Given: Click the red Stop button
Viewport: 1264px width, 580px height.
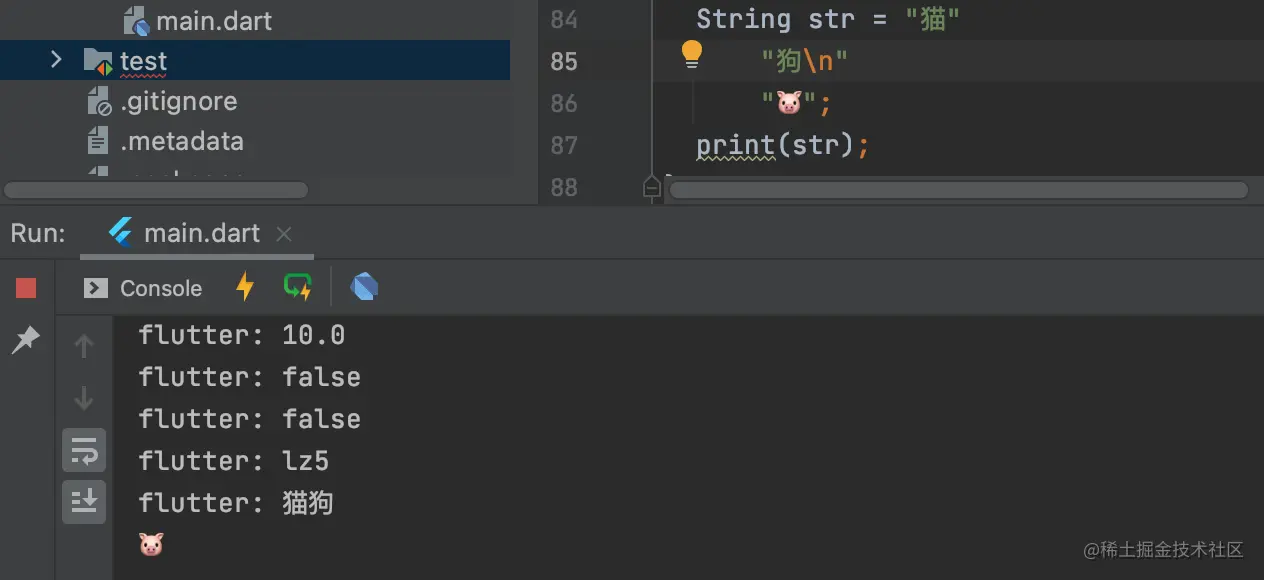Looking at the screenshot, I should (x=26, y=288).
